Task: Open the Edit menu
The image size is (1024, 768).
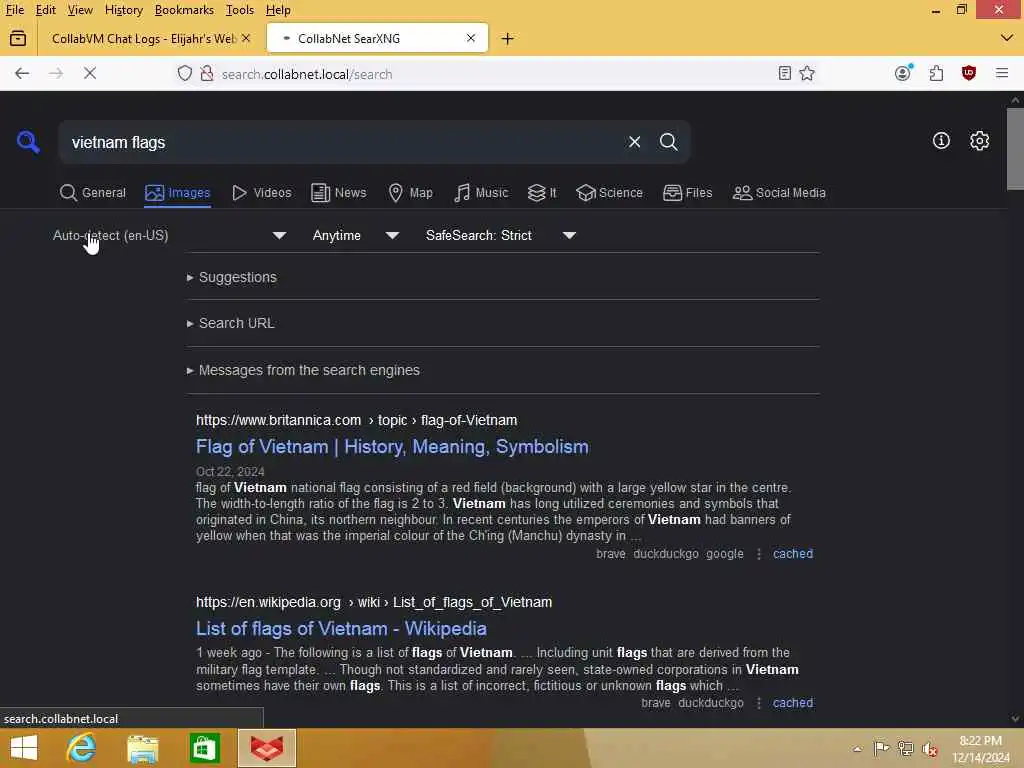Action: (x=45, y=10)
